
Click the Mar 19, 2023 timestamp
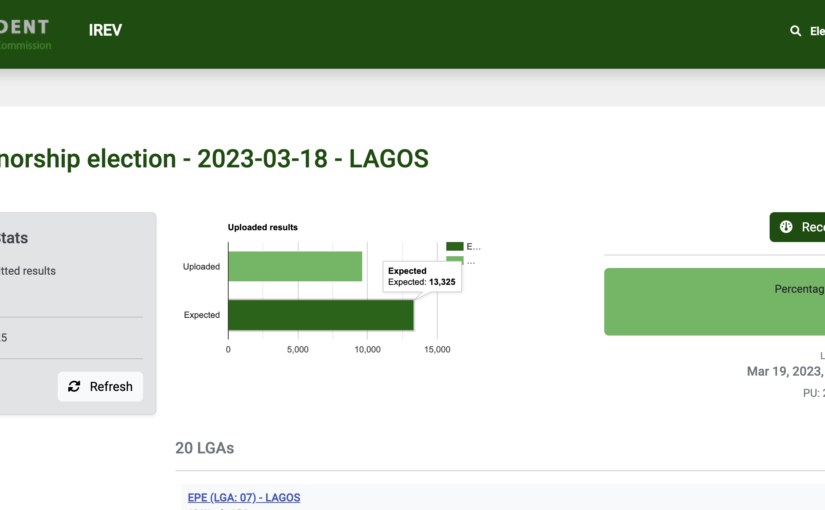[785, 371]
